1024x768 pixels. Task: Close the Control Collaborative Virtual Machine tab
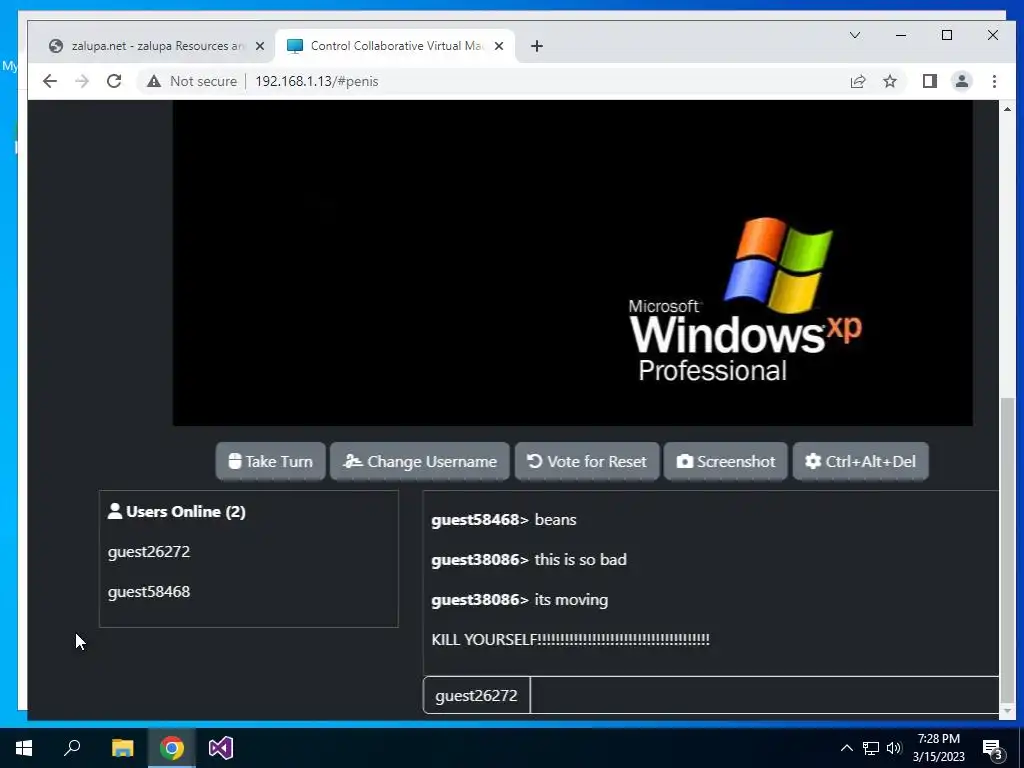point(499,46)
